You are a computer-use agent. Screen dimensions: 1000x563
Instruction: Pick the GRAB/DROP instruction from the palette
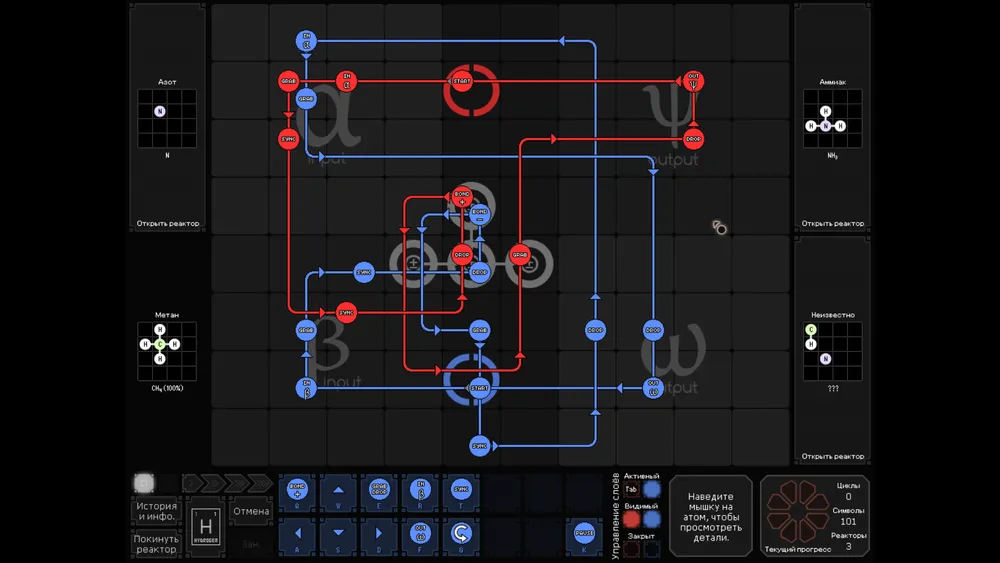pyautogui.click(x=379, y=490)
